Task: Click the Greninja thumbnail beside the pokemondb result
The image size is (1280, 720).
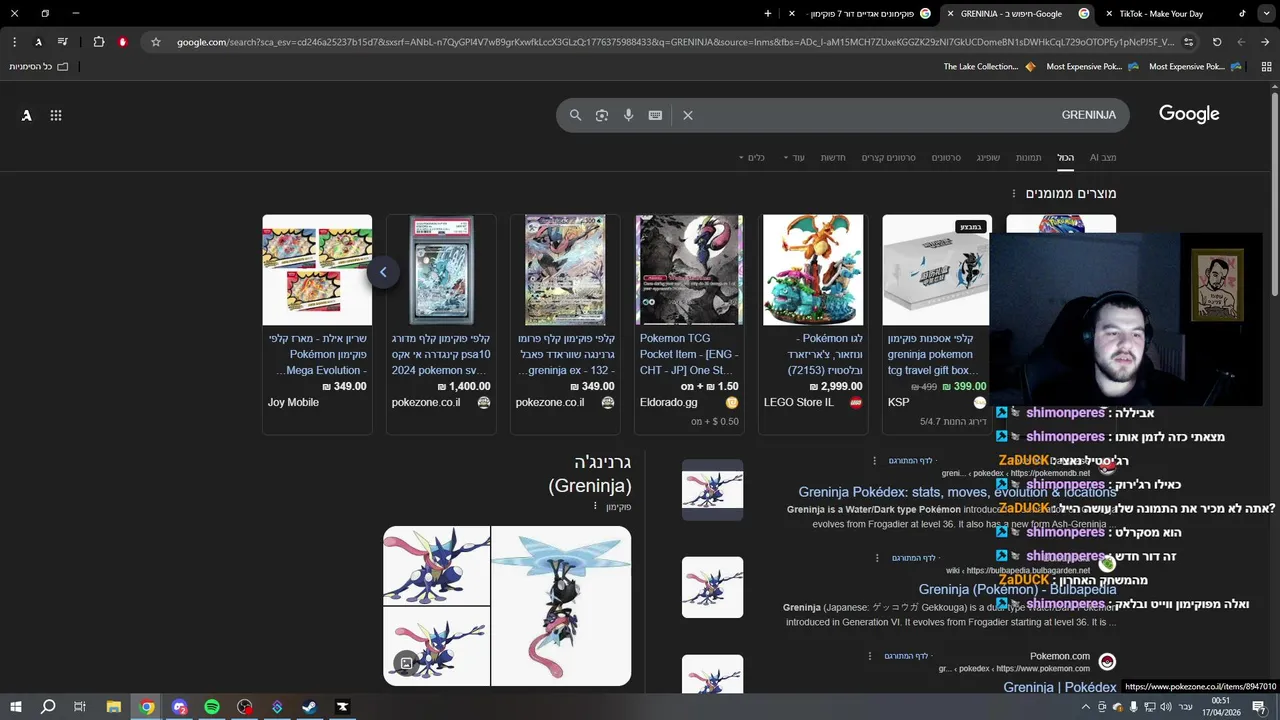Action: pos(712,490)
